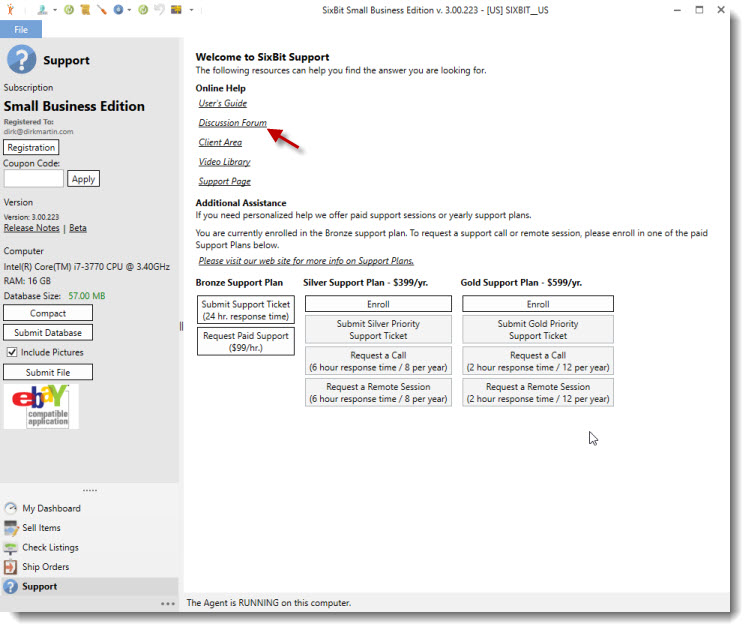Viewport: 751px width, 633px height.
Task: Go to My Dashboard in navigation pane
Action: (51, 509)
